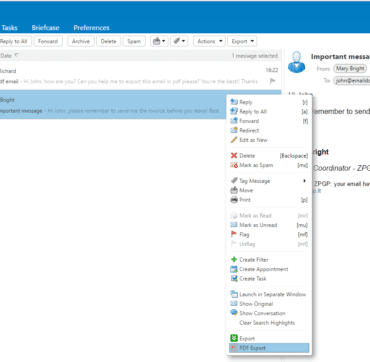Click the Print printer icon
The image size is (370, 362).
[x=234, y=200]
